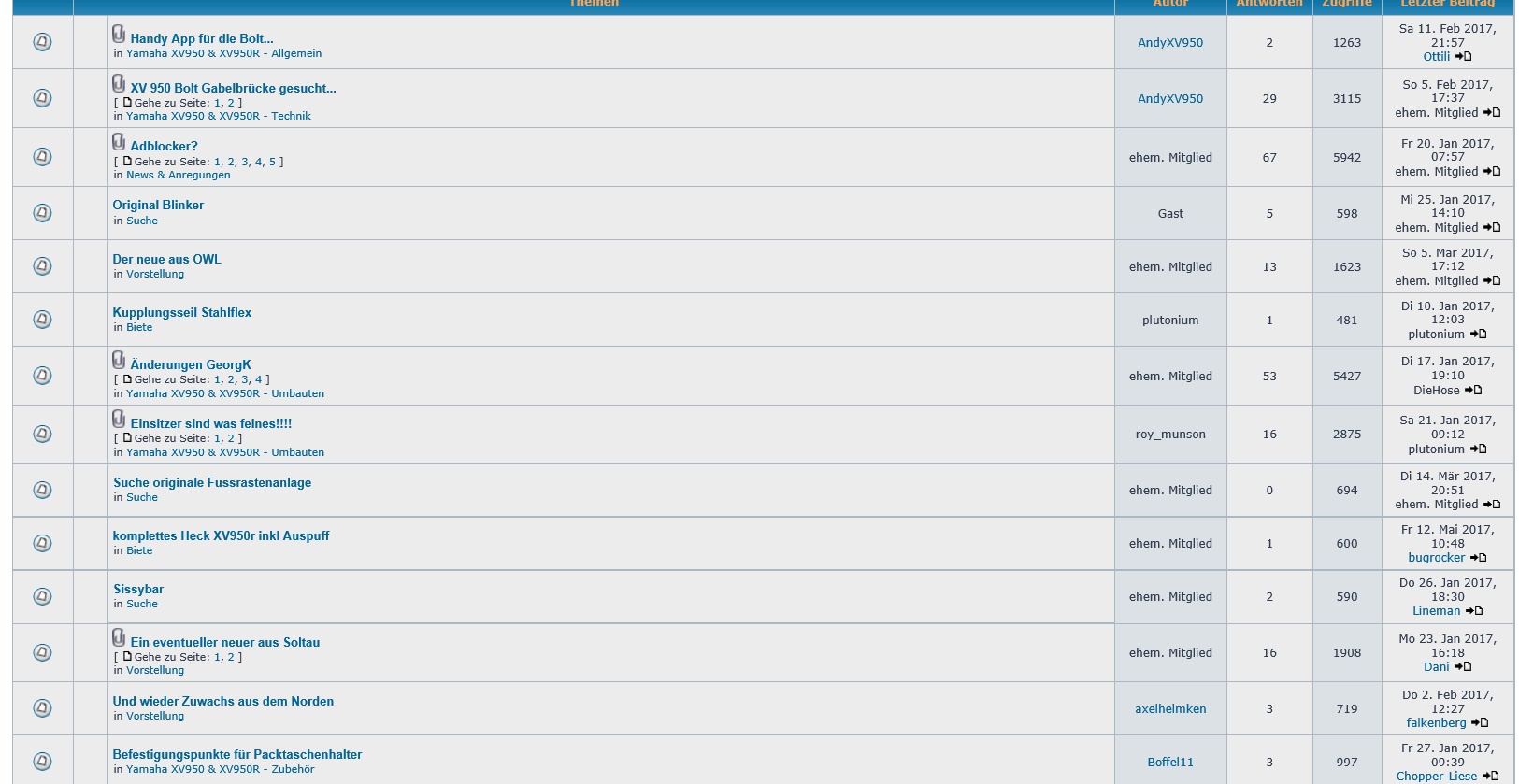Click the attachment icon on Handy App topic
This screenshot has height=784, width=1519.
119,35
